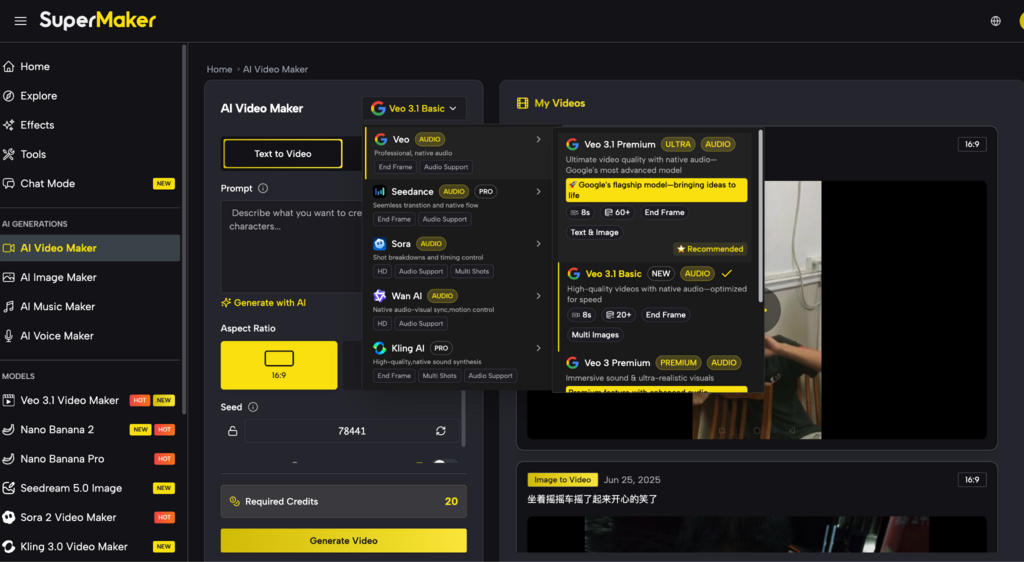Viewport: 1024px width, 562px height.
Task: Select the Veo 3.1 Basic model
Action: point(656,305)
